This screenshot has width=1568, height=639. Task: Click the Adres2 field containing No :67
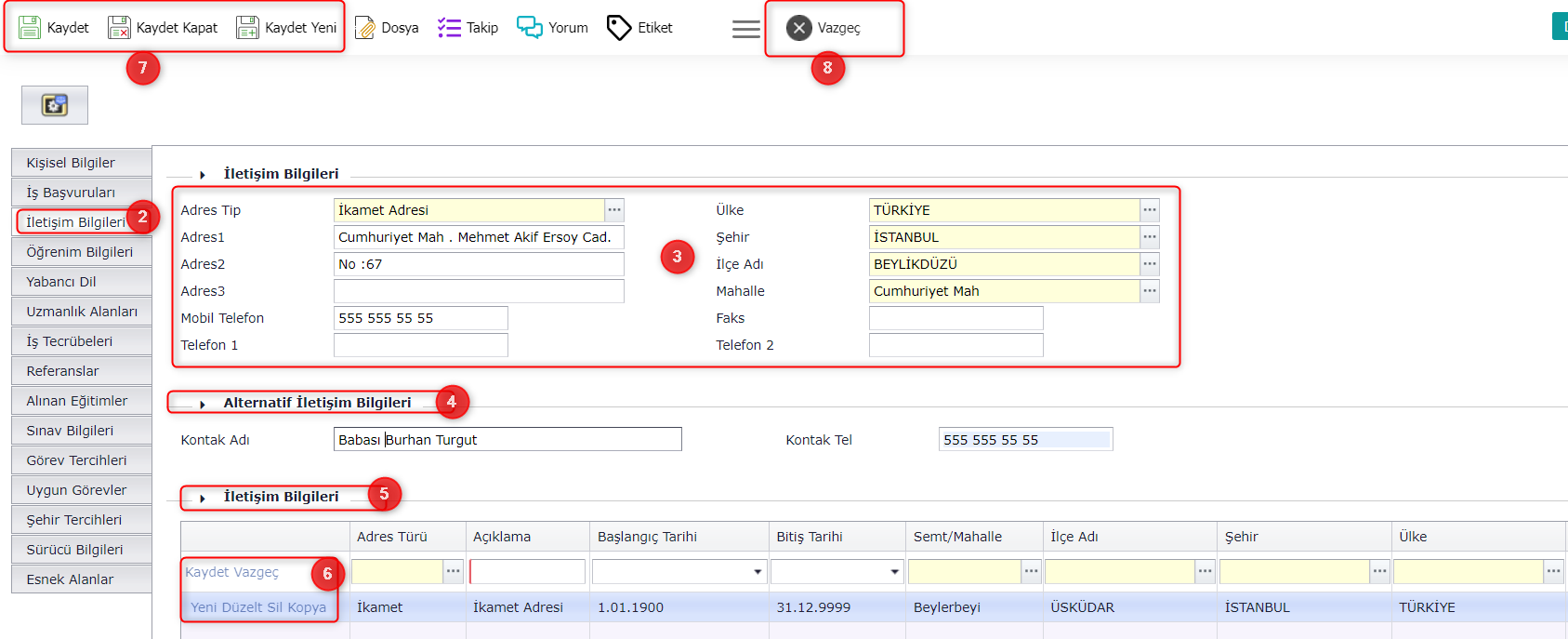pyautogui.click(x=479, y=264)
